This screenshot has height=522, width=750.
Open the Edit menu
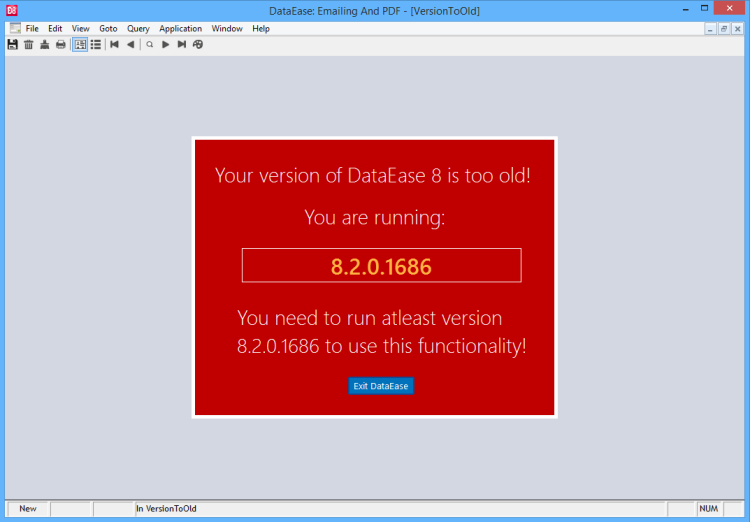55,29
